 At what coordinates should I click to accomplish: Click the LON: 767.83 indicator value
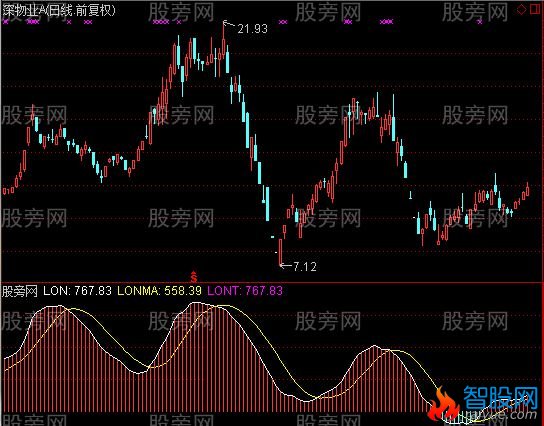(77, 290)
